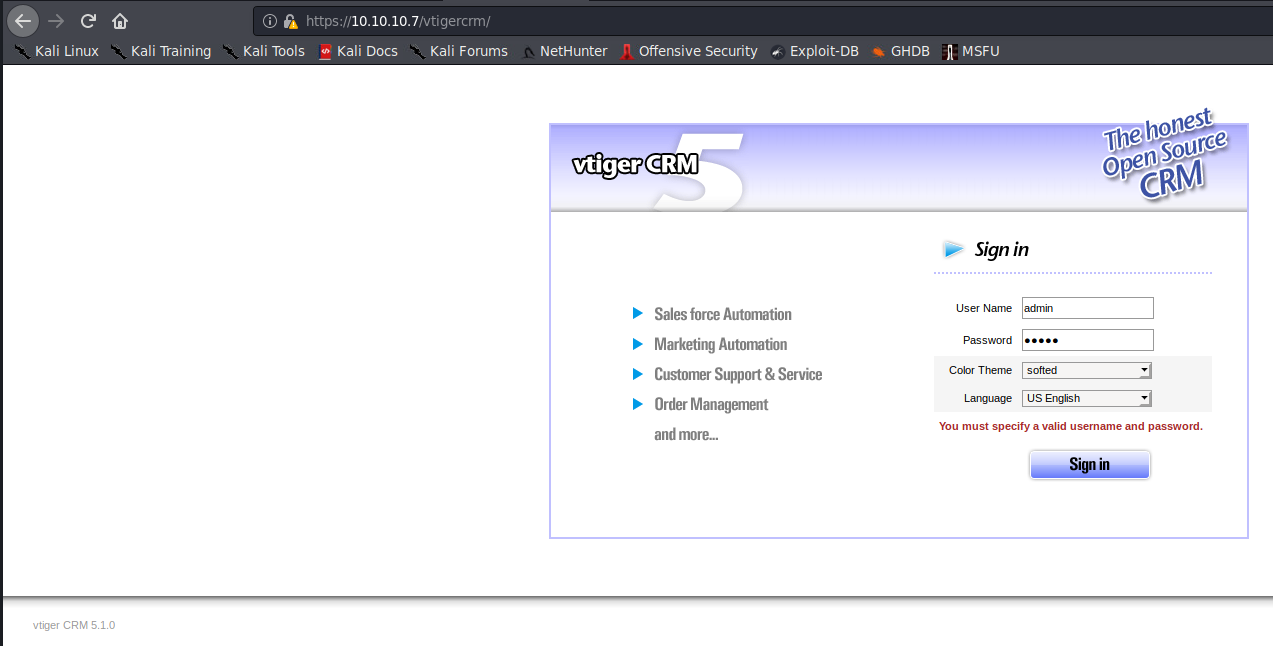The width and height of the screenshot is (1273, 646).
Task: Click the Sign in heading text
Action: pos(1002,250)
